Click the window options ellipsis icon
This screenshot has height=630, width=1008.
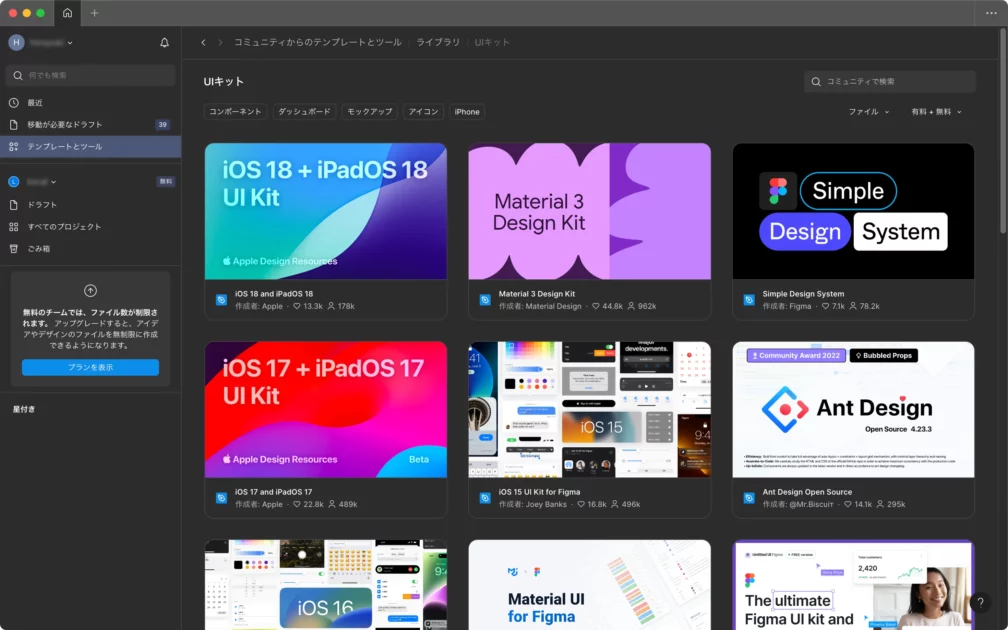coord(991,13)
